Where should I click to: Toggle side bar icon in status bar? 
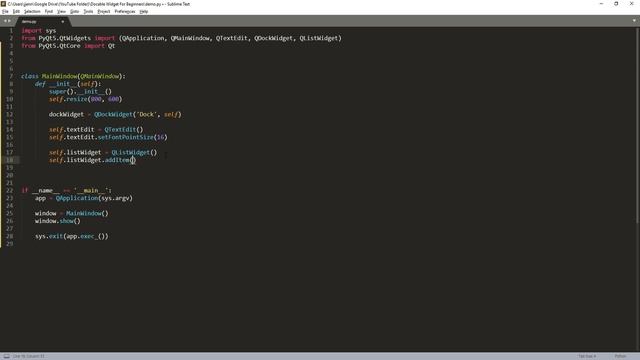tap(7, 356)
